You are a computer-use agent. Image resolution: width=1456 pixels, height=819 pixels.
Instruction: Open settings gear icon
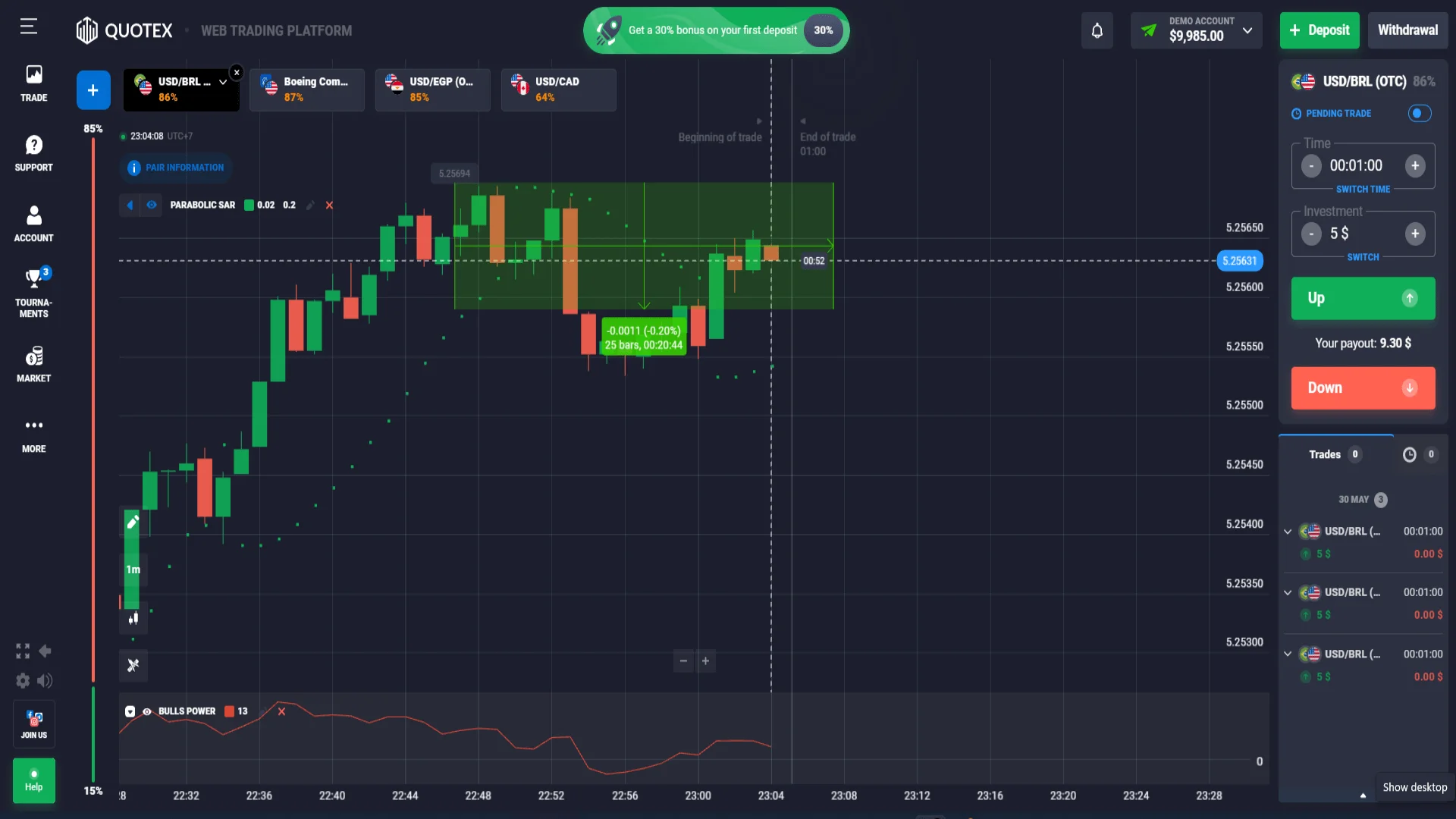point(23,680)
